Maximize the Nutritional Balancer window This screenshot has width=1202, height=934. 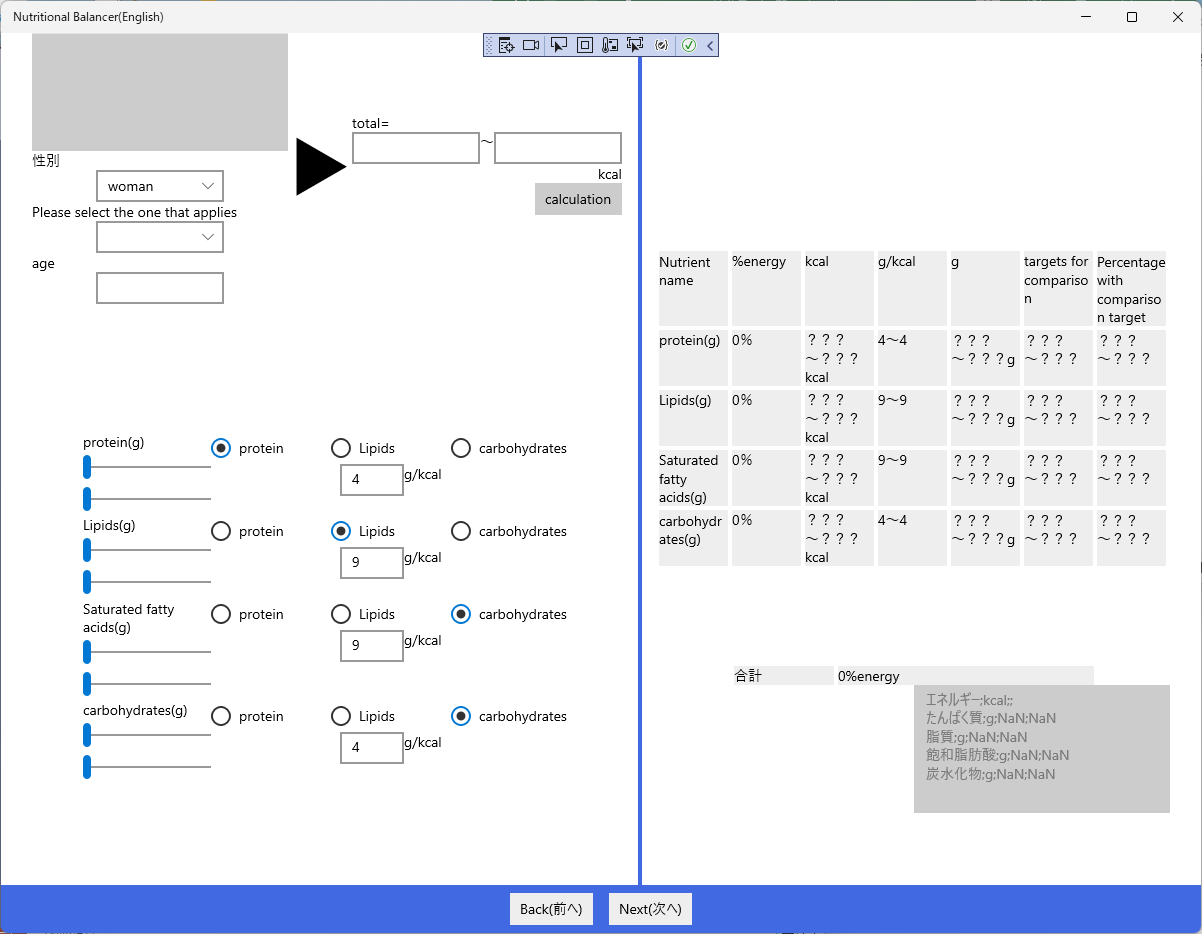click(1132, 17)
